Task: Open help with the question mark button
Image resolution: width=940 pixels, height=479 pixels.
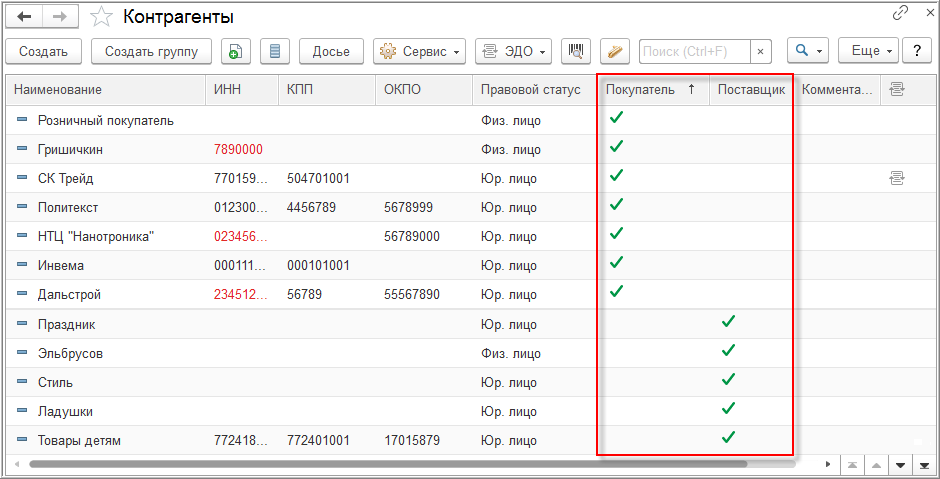Action: 918,52
